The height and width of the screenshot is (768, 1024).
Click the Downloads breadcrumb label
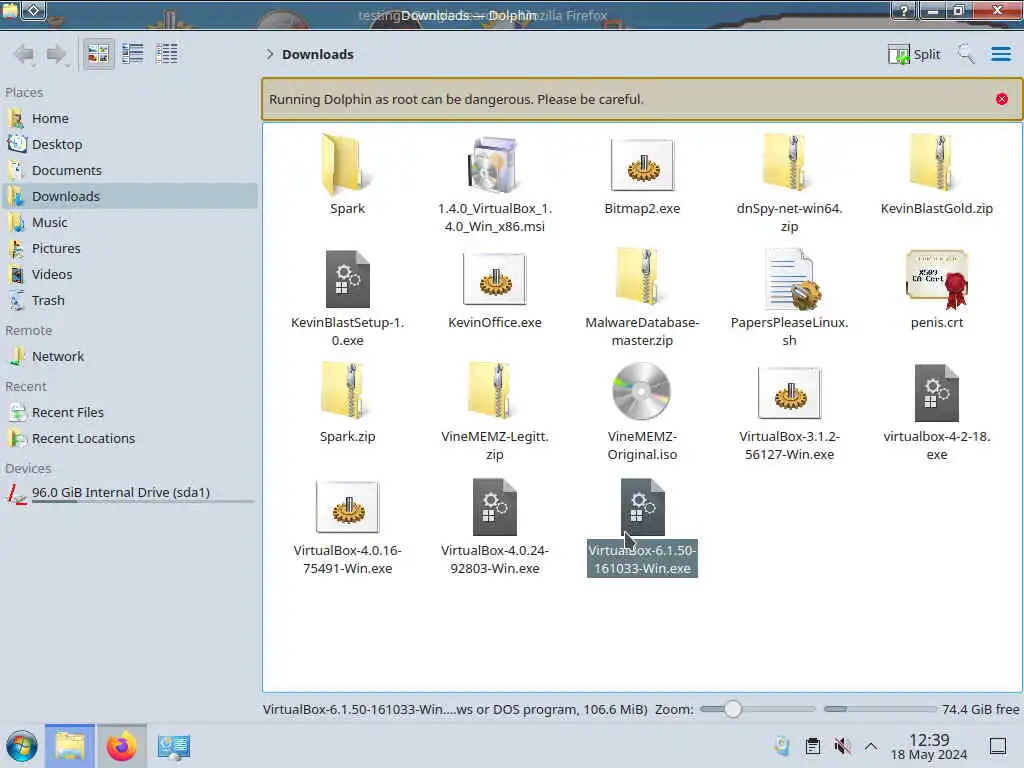pyautogui.click(x=318, y=54)
